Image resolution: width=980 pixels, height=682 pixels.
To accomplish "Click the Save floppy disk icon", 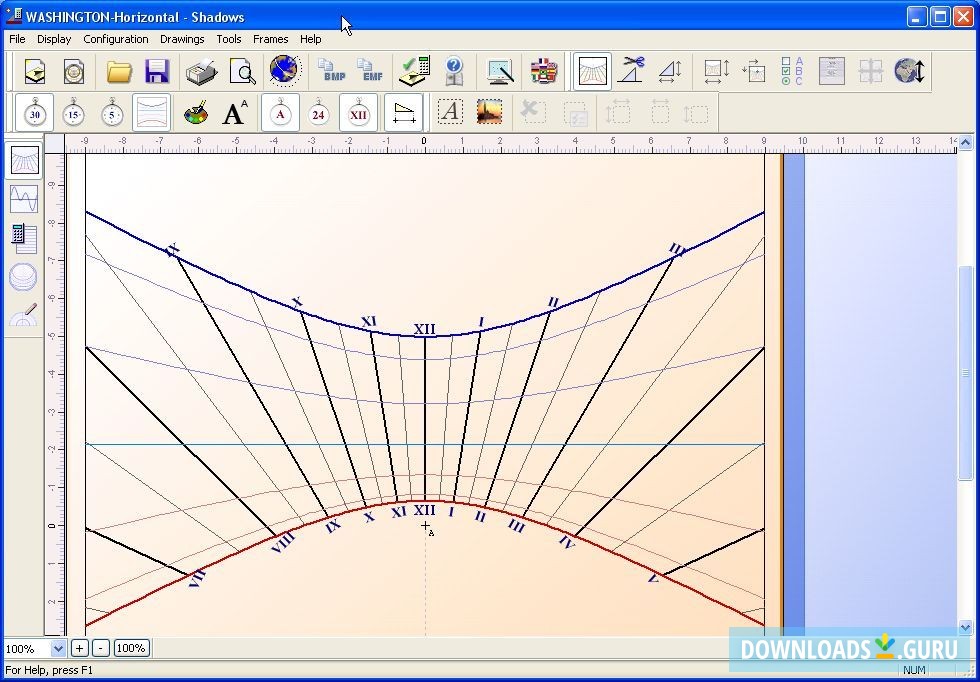I will [x=156, y=72].
